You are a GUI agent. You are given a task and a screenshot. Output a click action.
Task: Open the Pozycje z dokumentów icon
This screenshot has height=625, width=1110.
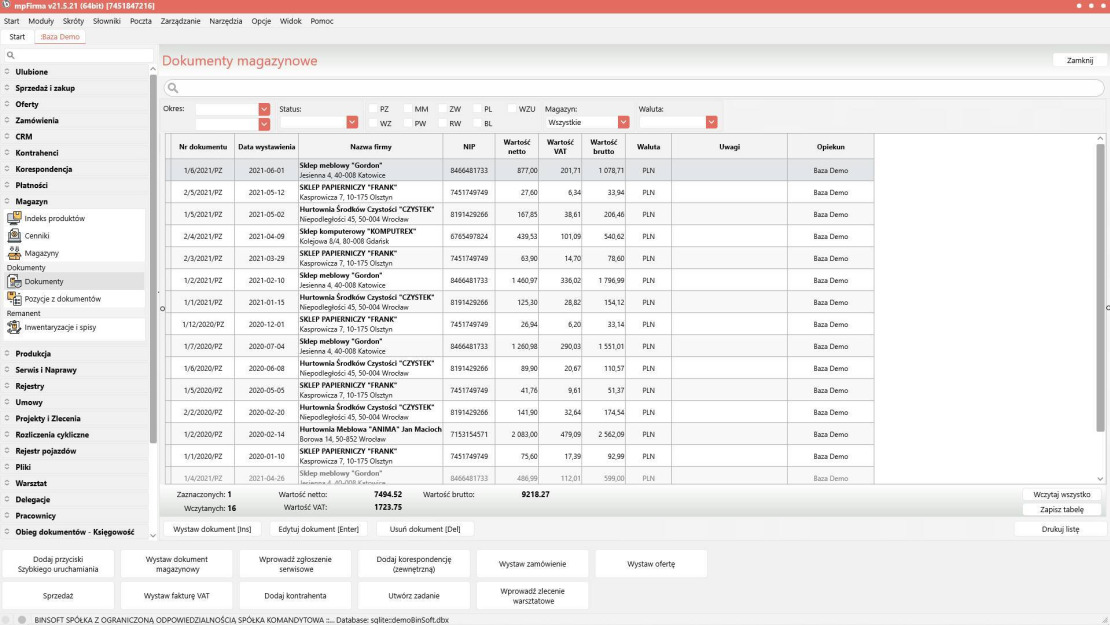(14, 299)
